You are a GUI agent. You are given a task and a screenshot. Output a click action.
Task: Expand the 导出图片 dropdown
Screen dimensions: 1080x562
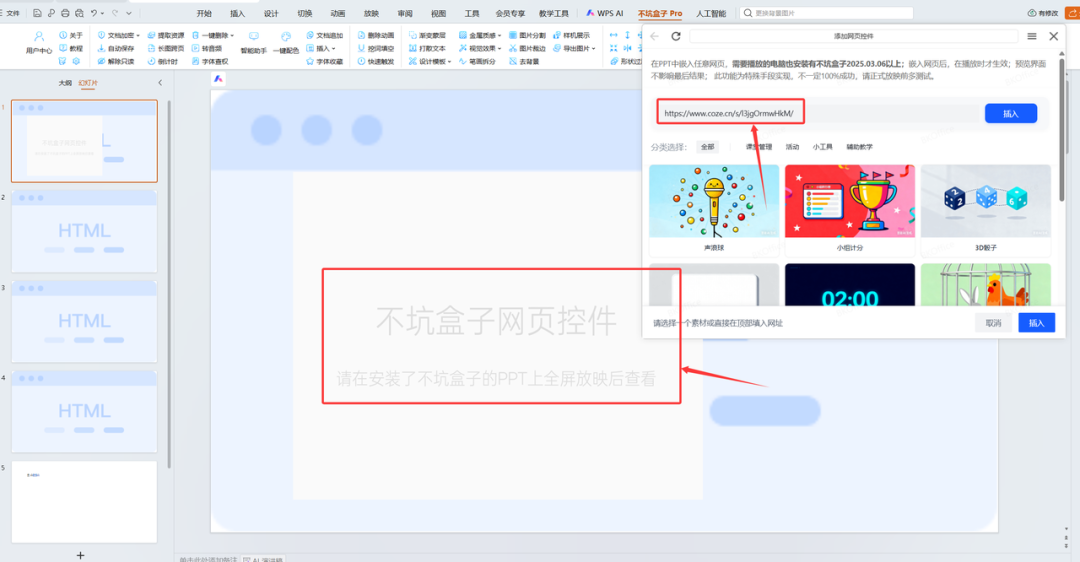click(594, 48)
